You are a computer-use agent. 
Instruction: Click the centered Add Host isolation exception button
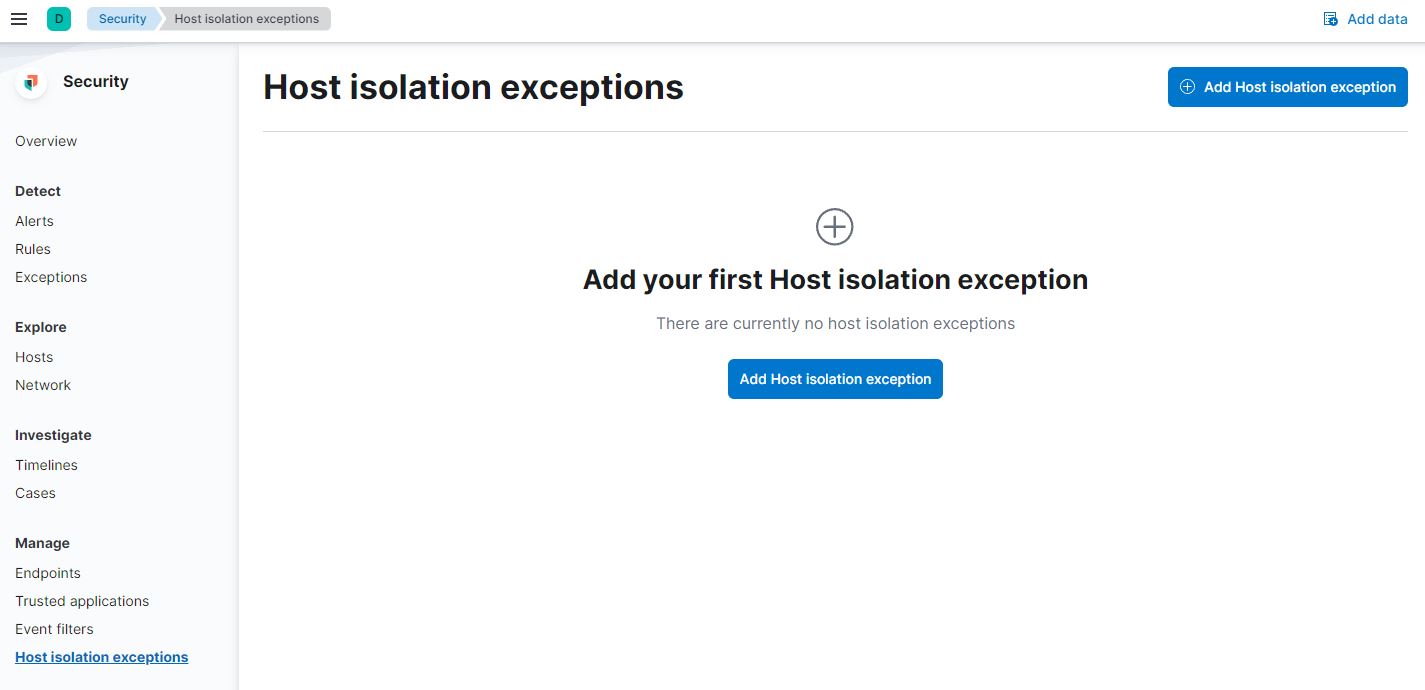click(x=835, y=379)
